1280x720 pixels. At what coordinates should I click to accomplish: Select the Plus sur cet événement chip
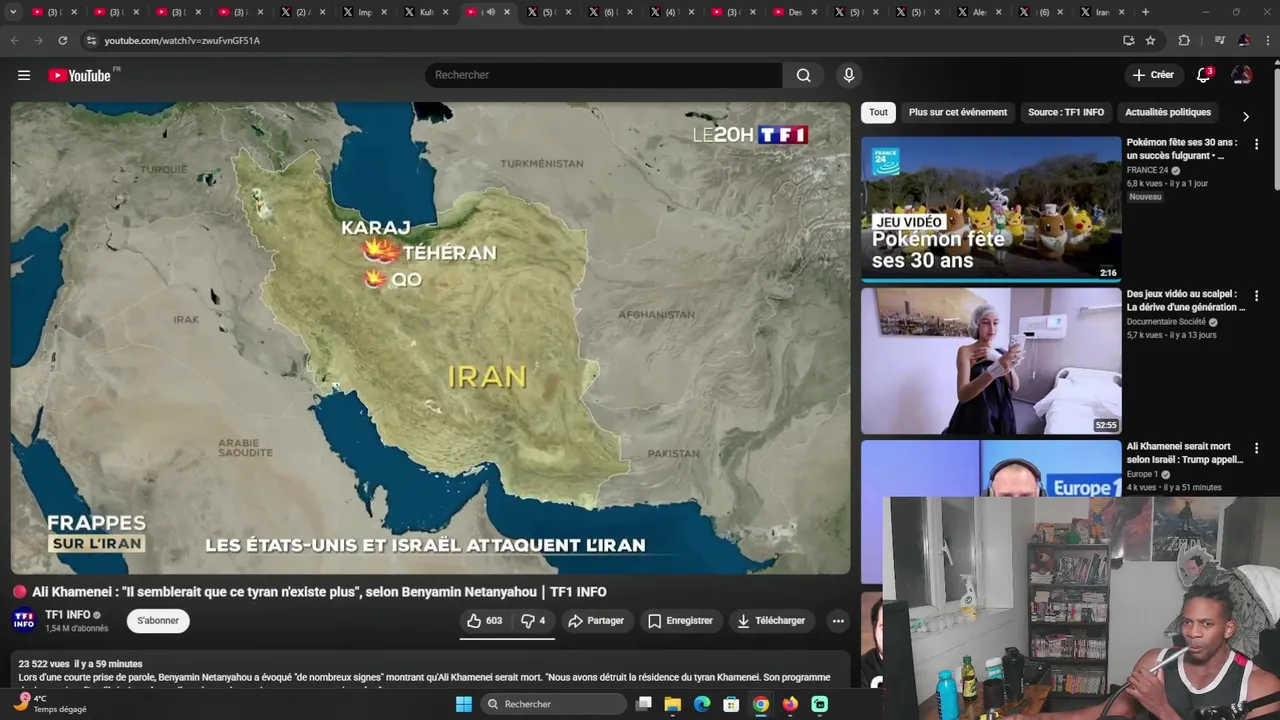pyautogui.click(x=958, y=112)
